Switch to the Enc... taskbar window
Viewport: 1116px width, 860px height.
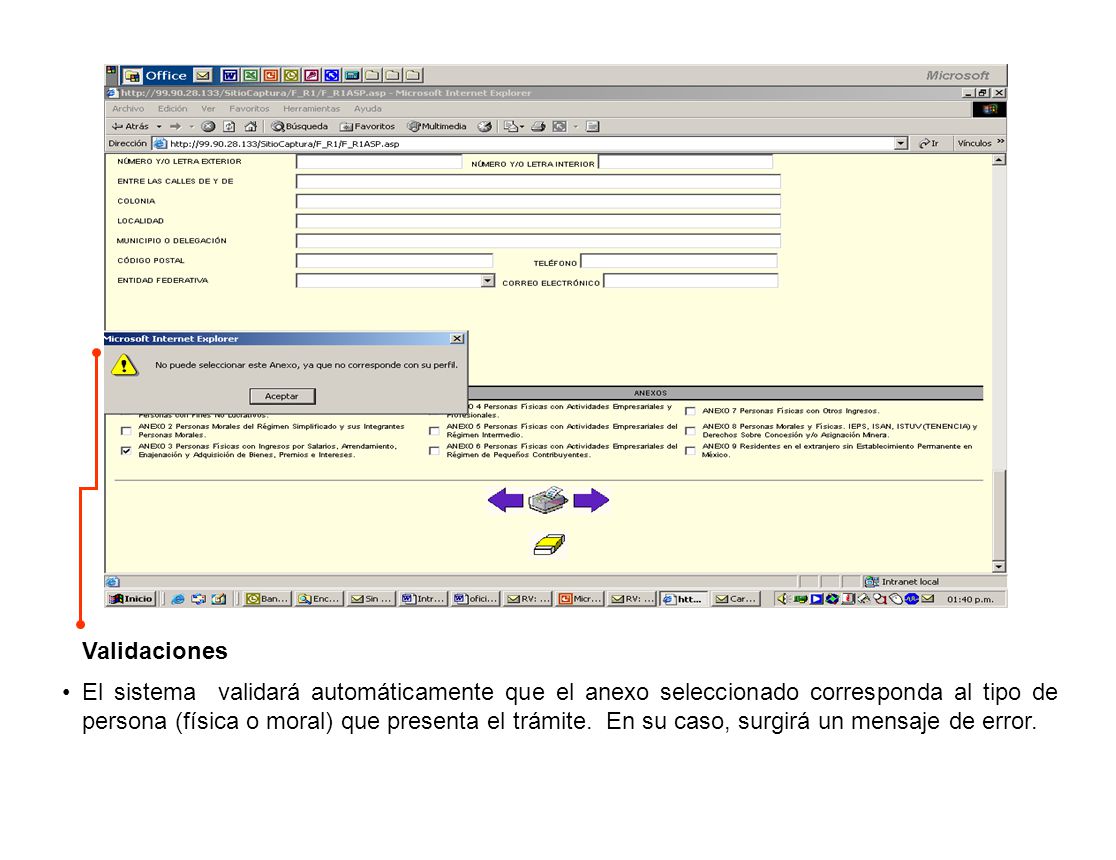(x=319, y=599)
